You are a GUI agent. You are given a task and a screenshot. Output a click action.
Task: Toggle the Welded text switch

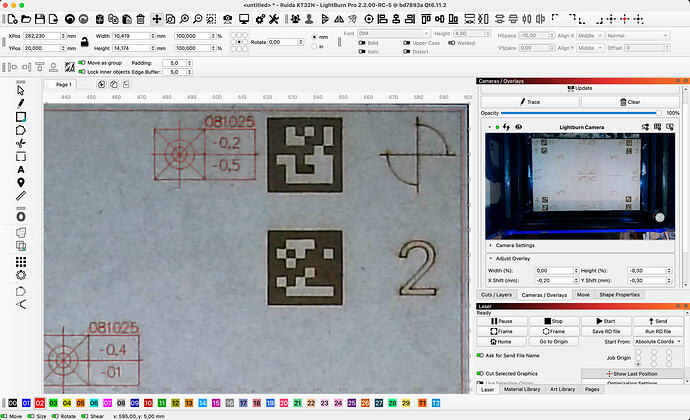coord(451,43)
